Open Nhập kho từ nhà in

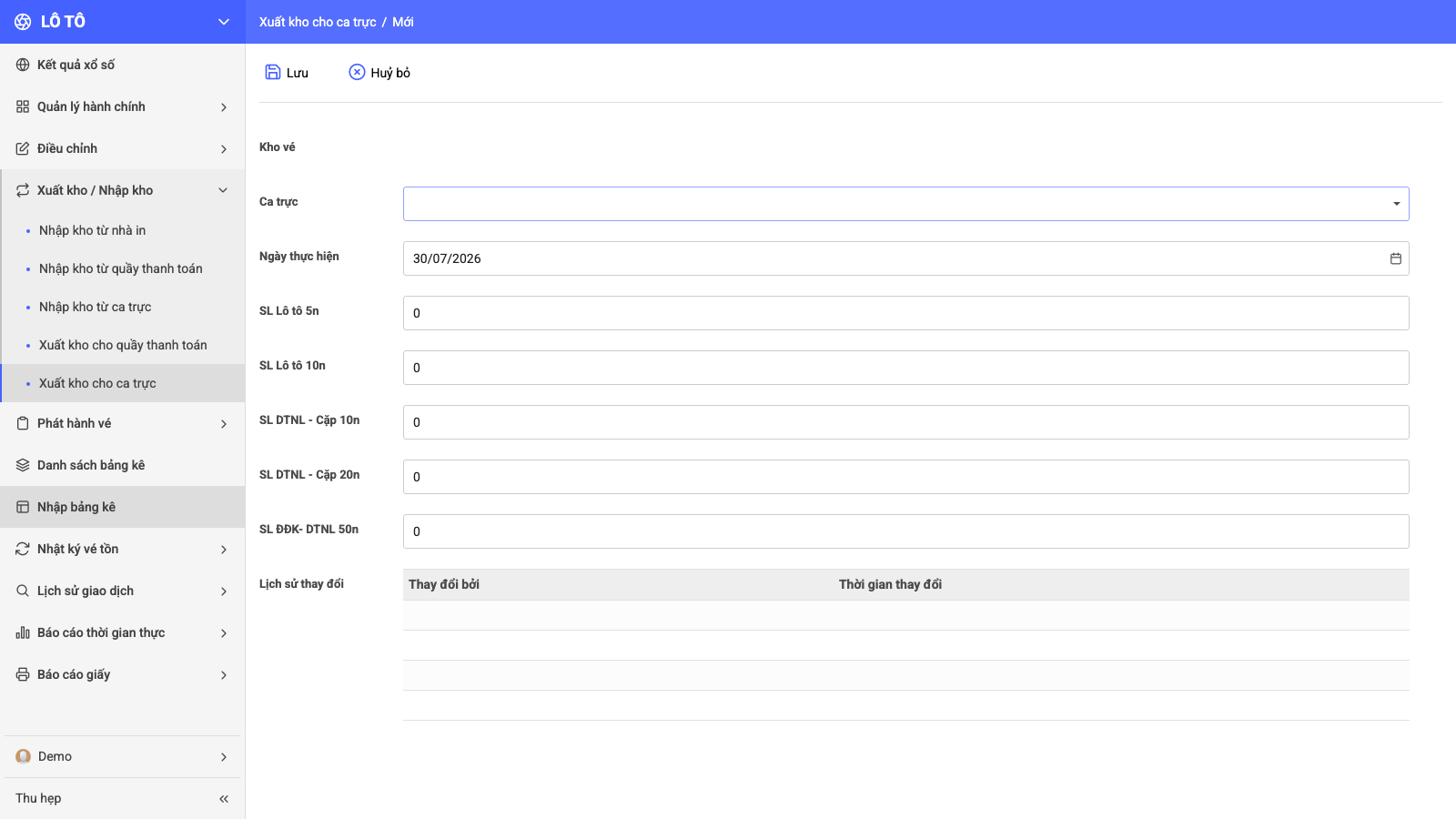click(92, 230)
